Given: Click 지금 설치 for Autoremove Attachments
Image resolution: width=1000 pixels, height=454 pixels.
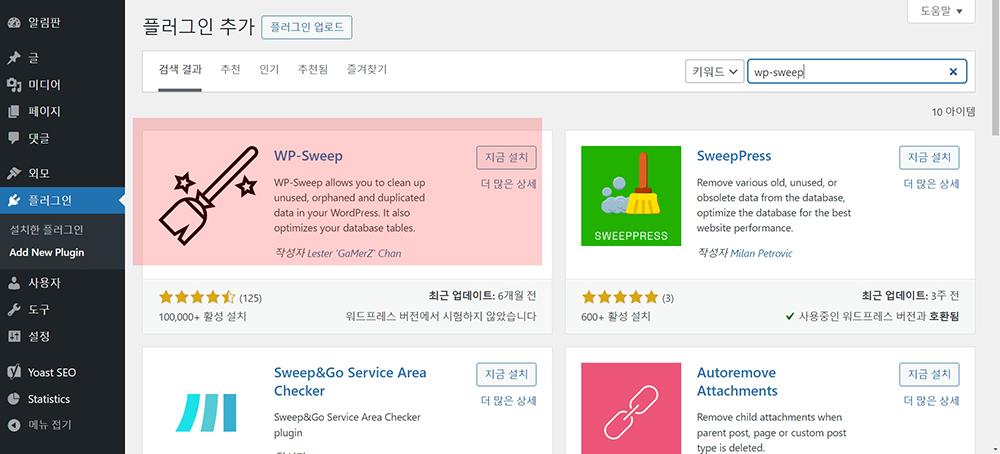Looking at the screenshot, I should (929, 374).
